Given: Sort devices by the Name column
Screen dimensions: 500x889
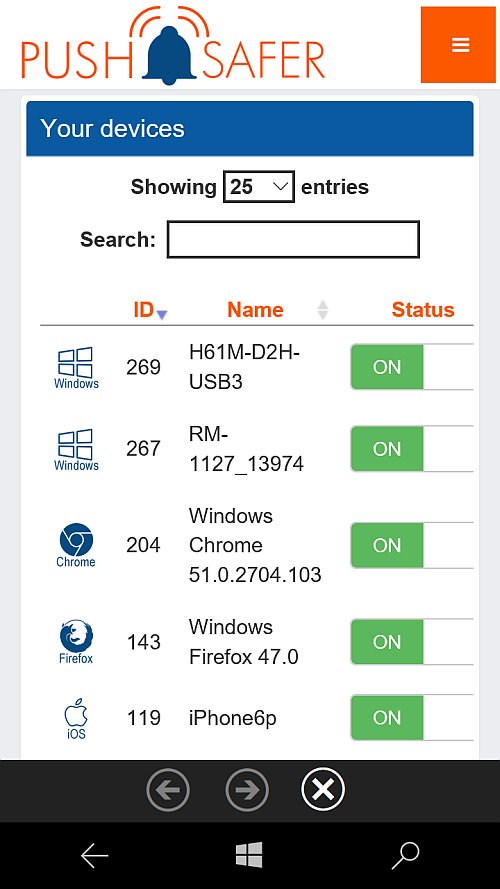Looking at the screenshot, I should 255,310.
